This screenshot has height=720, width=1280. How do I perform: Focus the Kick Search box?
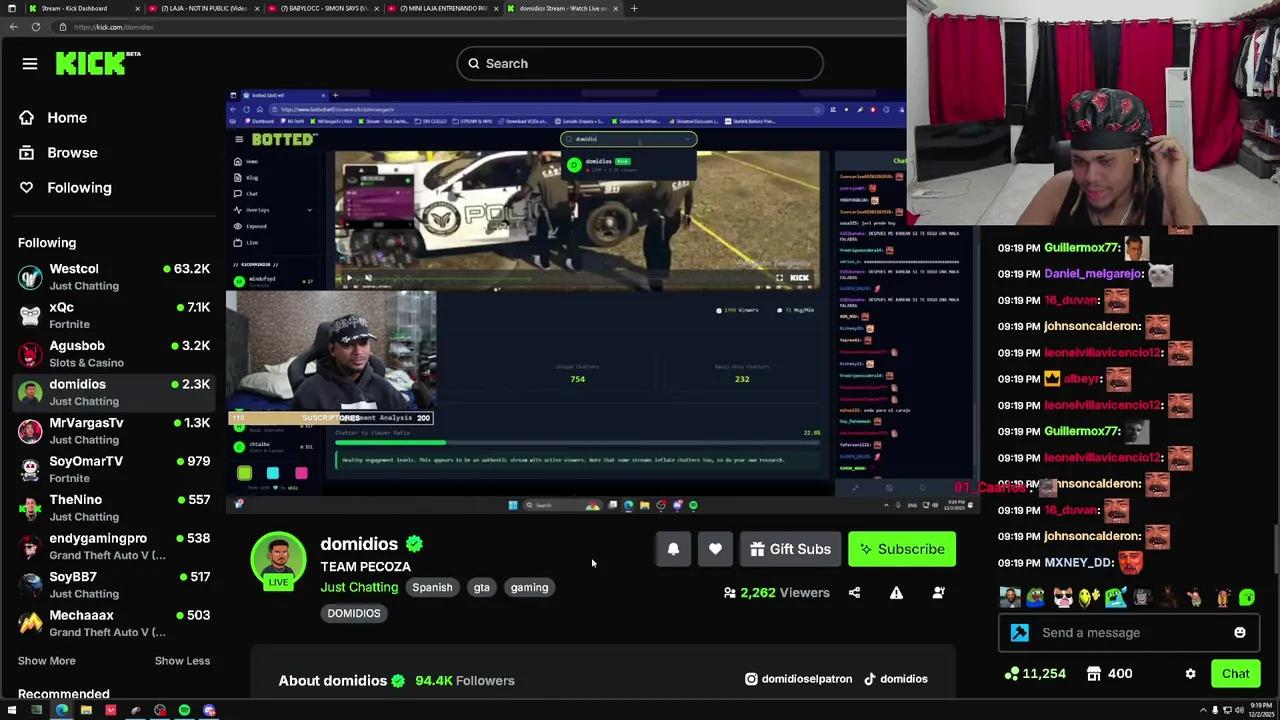click(x=640, y=64)
